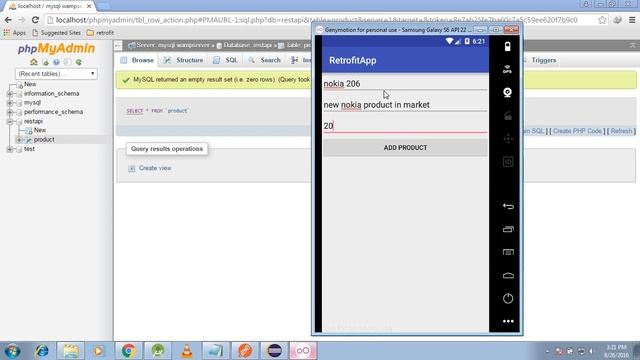This screenshot has width=640, height=360.
Task: Tap the ADD PRODUCT button
Action: click(x=405, y=148)
